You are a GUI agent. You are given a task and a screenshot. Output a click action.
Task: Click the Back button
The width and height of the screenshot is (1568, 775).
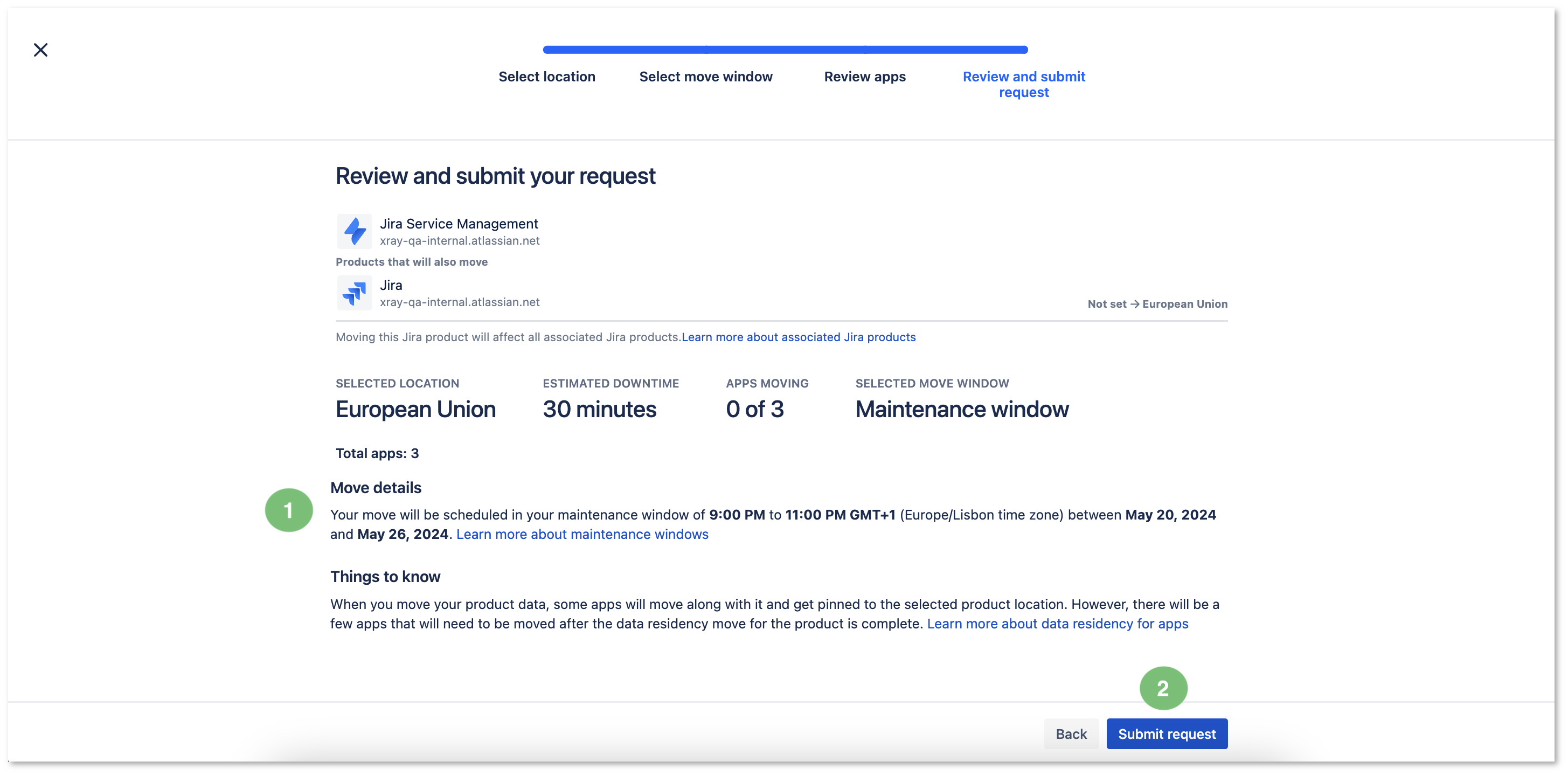click(x=1071, y=734)
